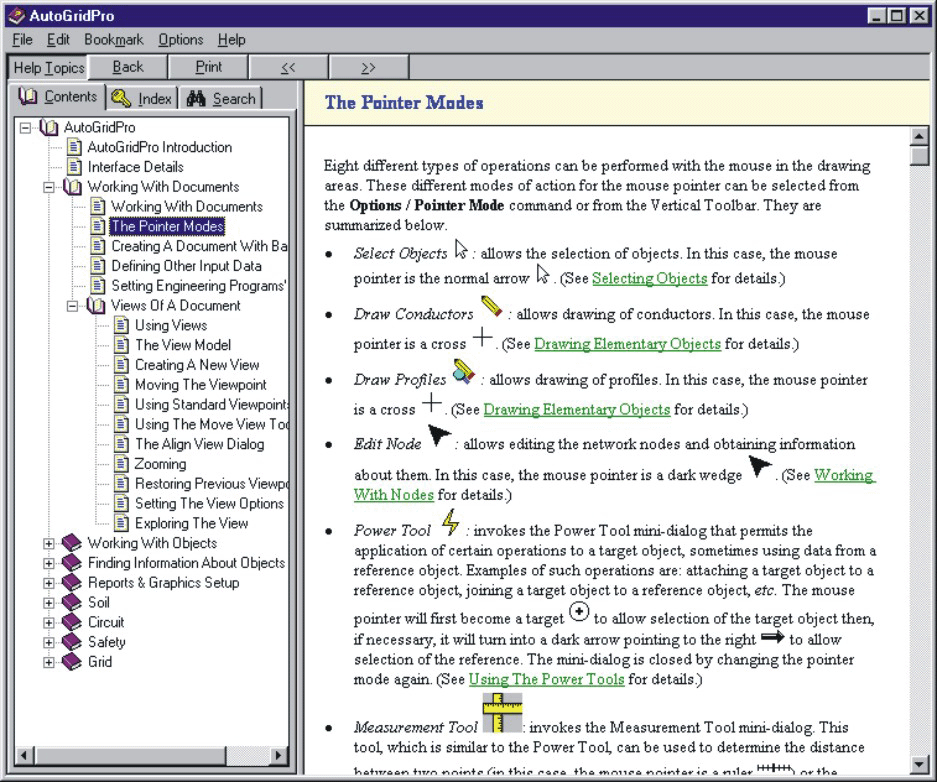Click the open book icon beside AutoGridPro root
Viewport: 937px width, 782px height.
point(49,127)
